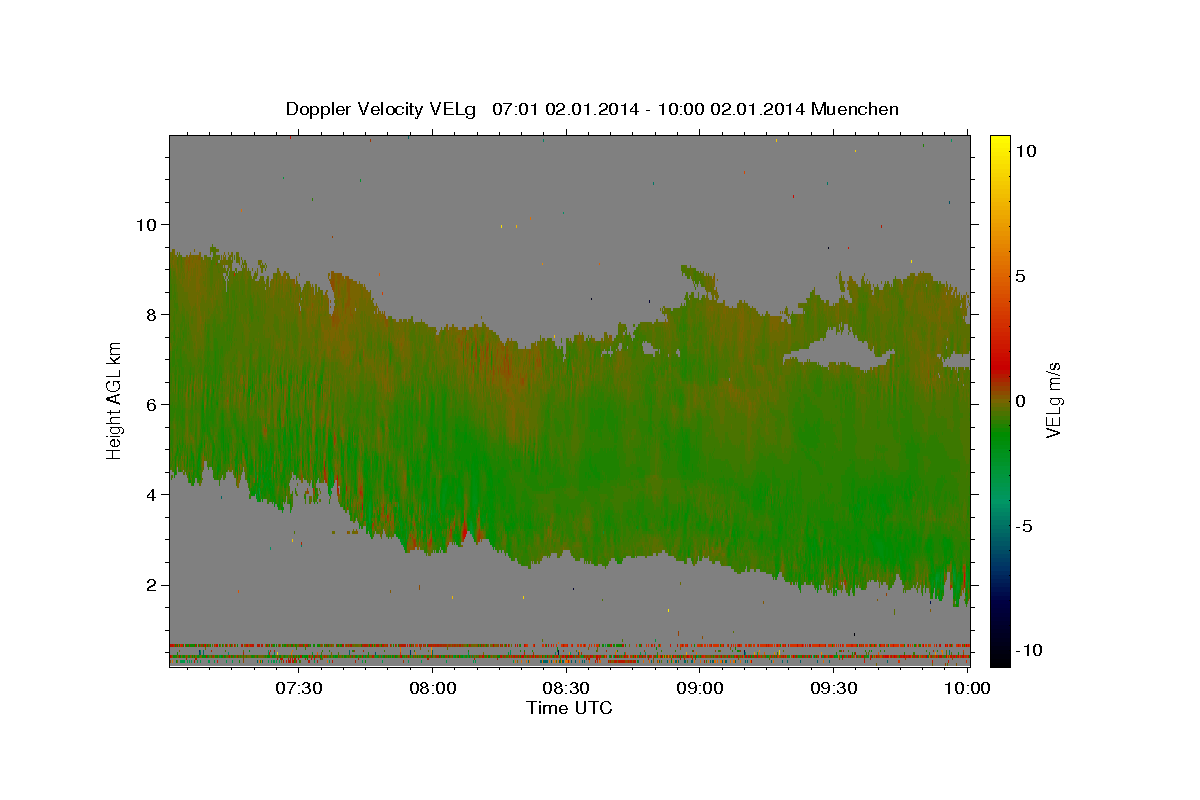Click the '09:30' time tick label
Viewport: 1200px width, 800px height.
pos(834,688)
